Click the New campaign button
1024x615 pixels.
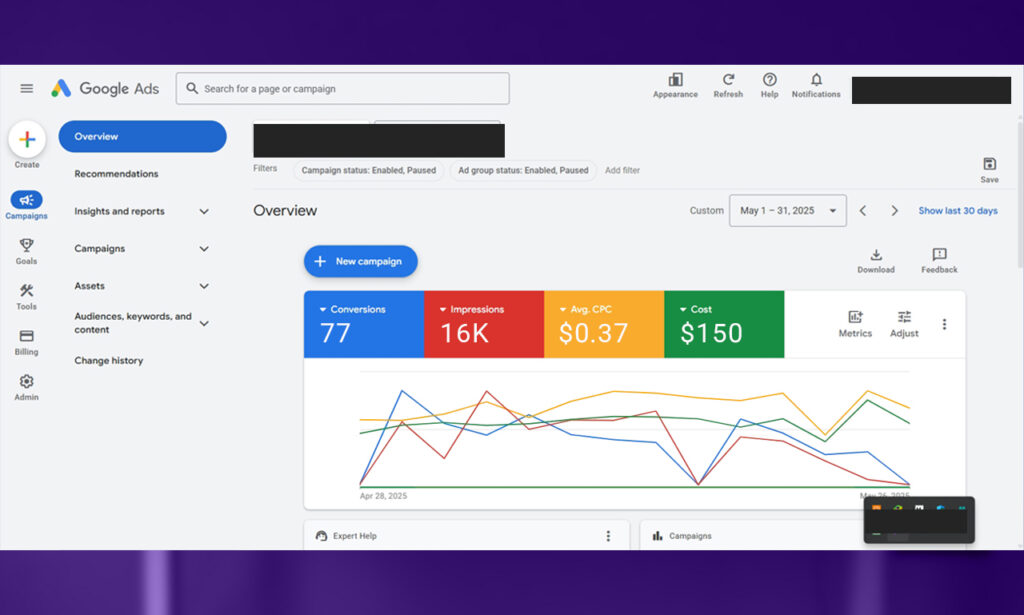pos(360,261)
